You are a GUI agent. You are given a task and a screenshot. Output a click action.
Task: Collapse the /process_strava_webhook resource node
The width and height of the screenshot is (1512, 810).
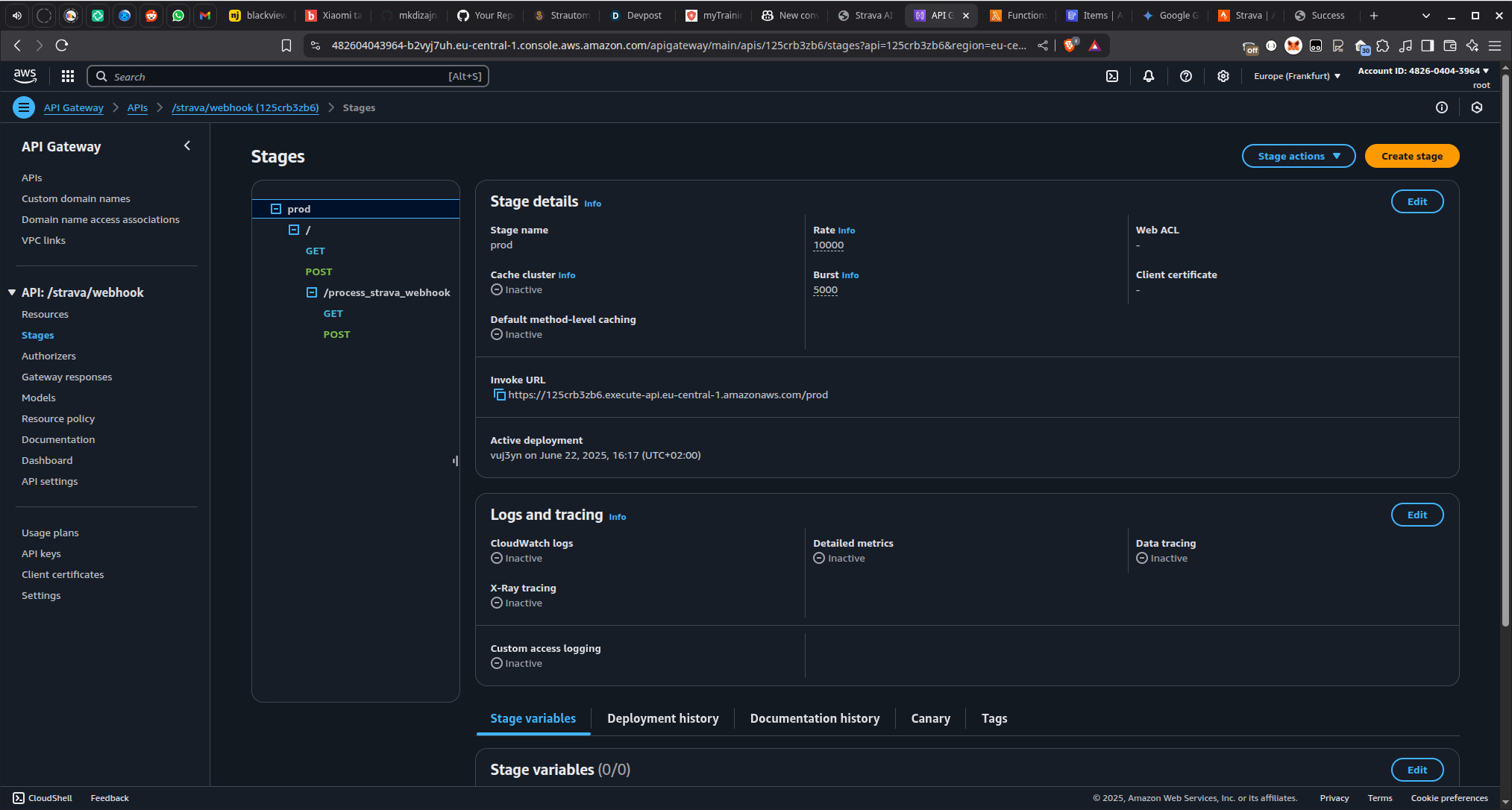[x=312, y=292]
